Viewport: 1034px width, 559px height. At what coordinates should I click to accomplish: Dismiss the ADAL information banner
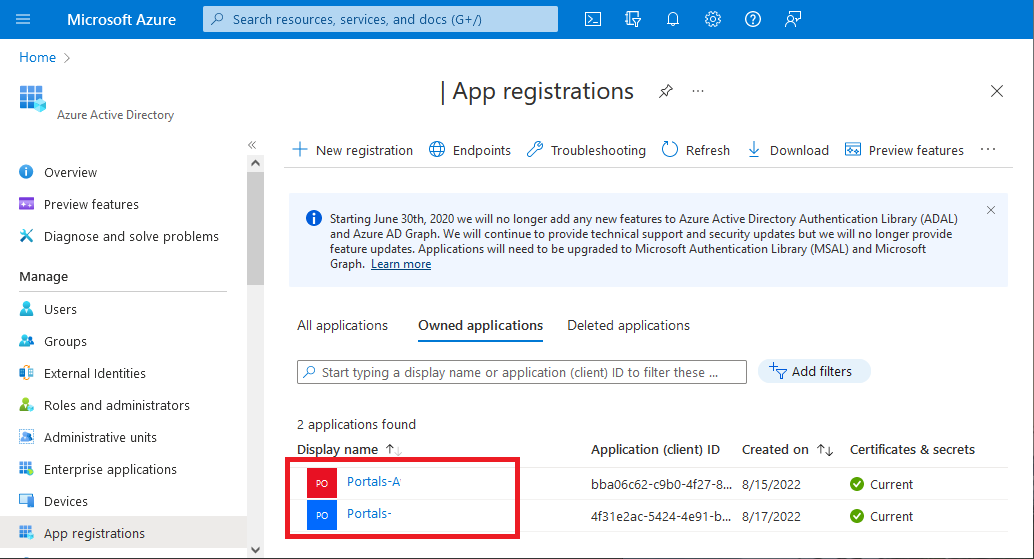click(990, 210)
